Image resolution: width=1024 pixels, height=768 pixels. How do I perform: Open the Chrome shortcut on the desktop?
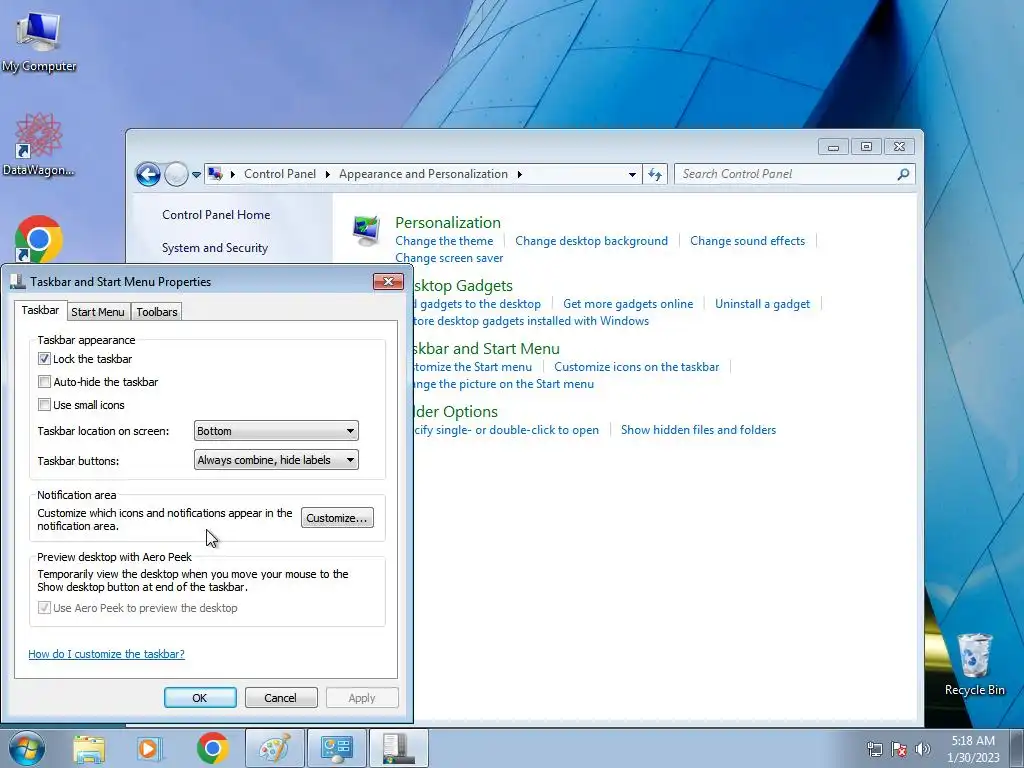(x=39, y=239)
